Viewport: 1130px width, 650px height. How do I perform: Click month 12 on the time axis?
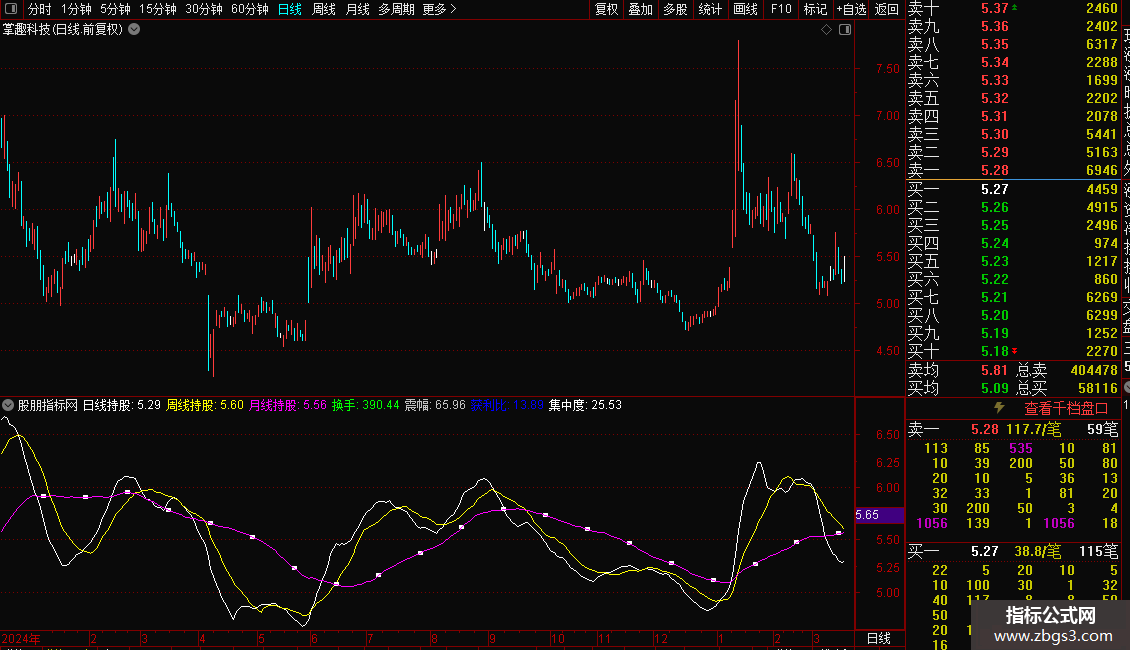[x=661, y=638]
